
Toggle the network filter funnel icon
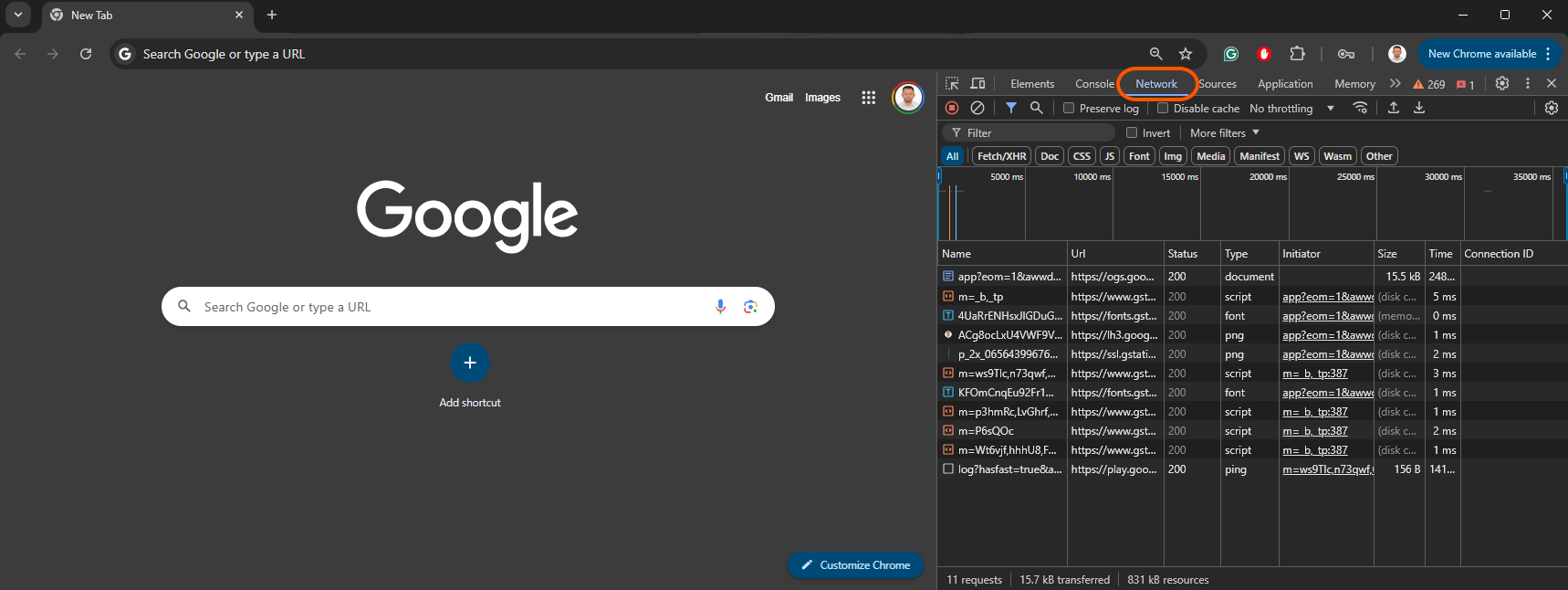pyautogui.click(x=1011, y=108)
